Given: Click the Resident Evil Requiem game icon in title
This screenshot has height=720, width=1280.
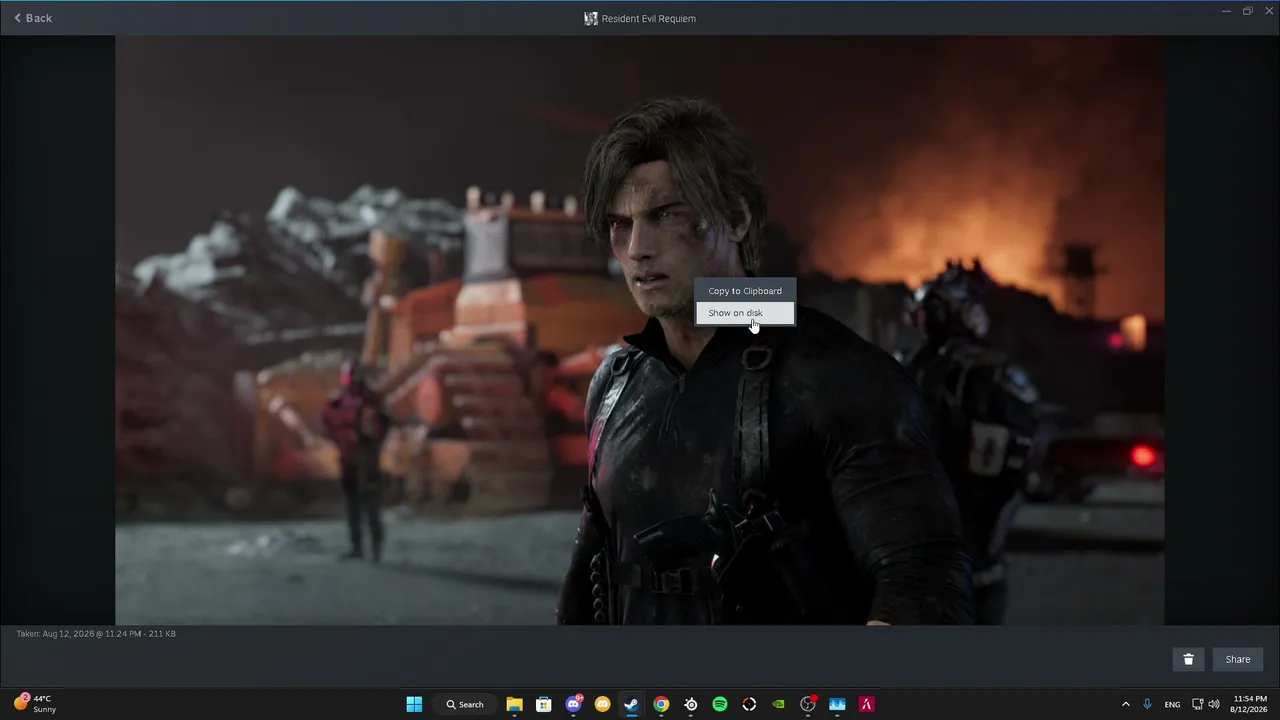Looking at the screenshot, I should (x=591, y=18).
